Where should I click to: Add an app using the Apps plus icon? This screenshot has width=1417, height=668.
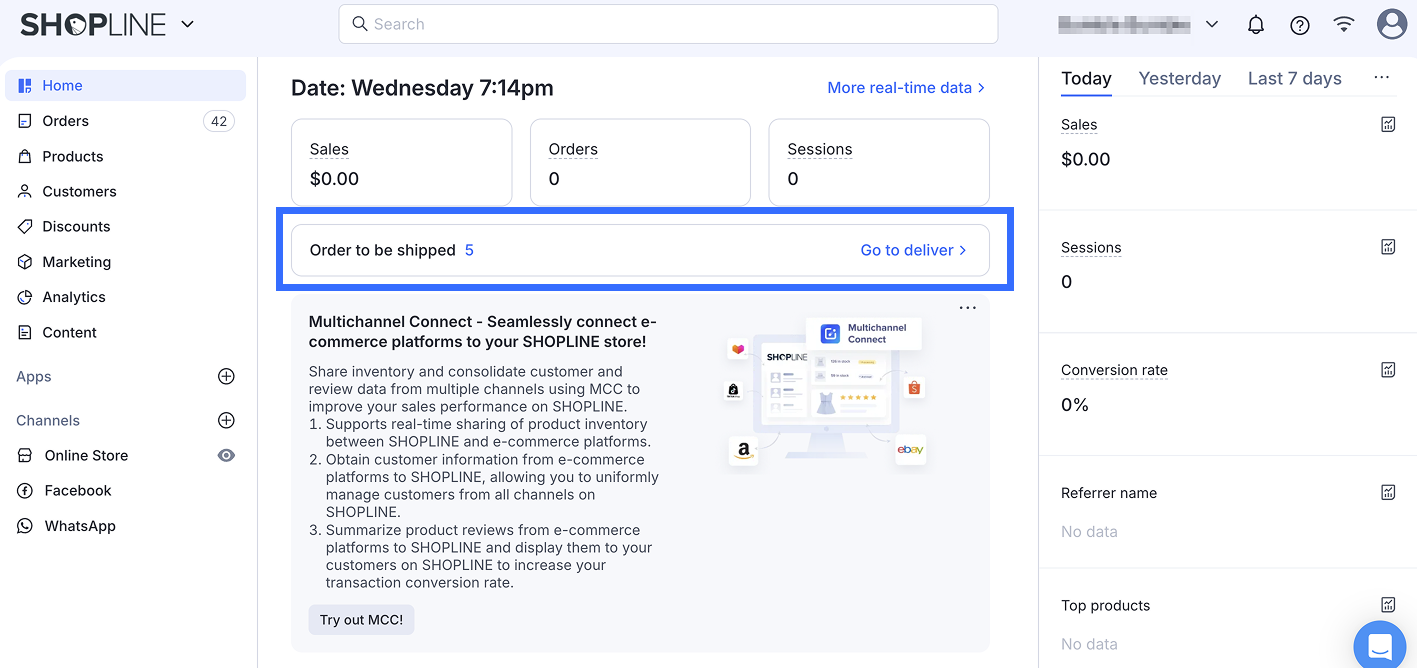coord(226,377)
